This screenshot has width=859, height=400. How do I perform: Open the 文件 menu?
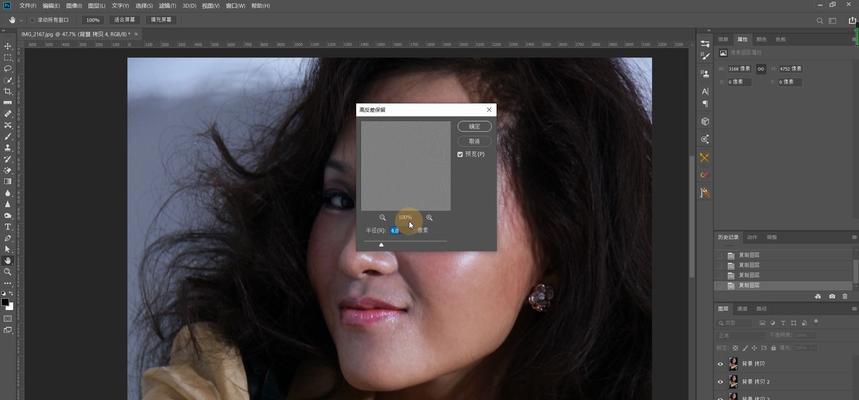pyautogui.click(x=27, y=5)
